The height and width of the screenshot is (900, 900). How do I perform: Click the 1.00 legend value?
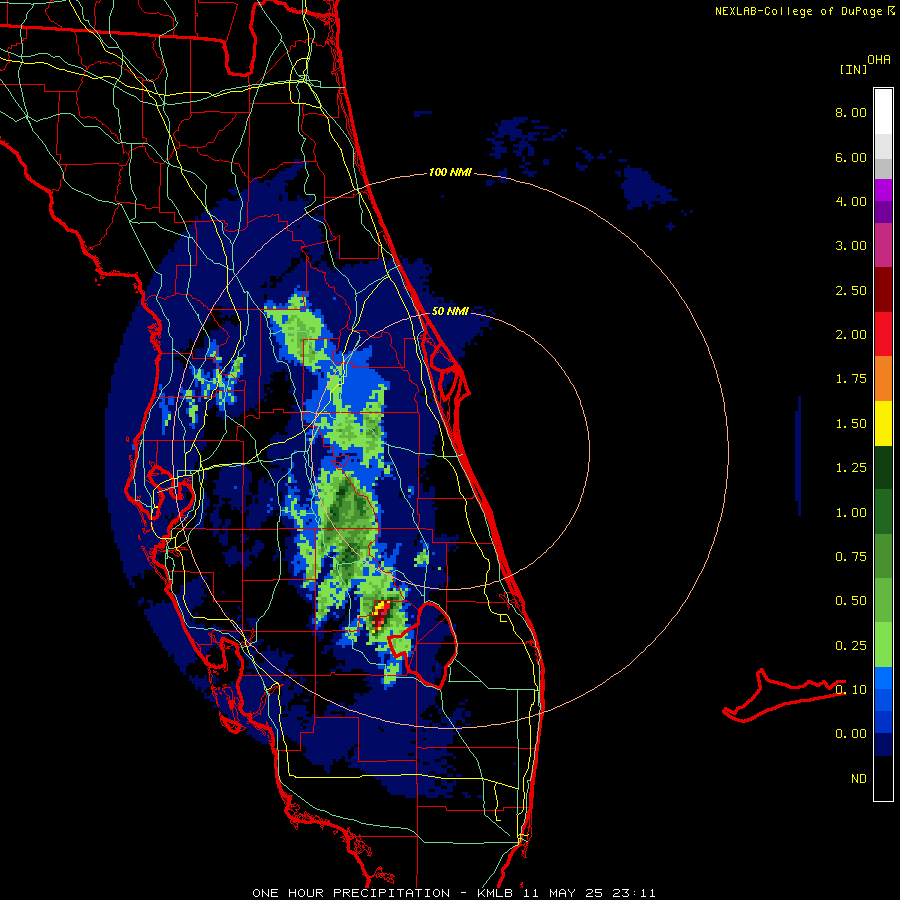(851, 513)
